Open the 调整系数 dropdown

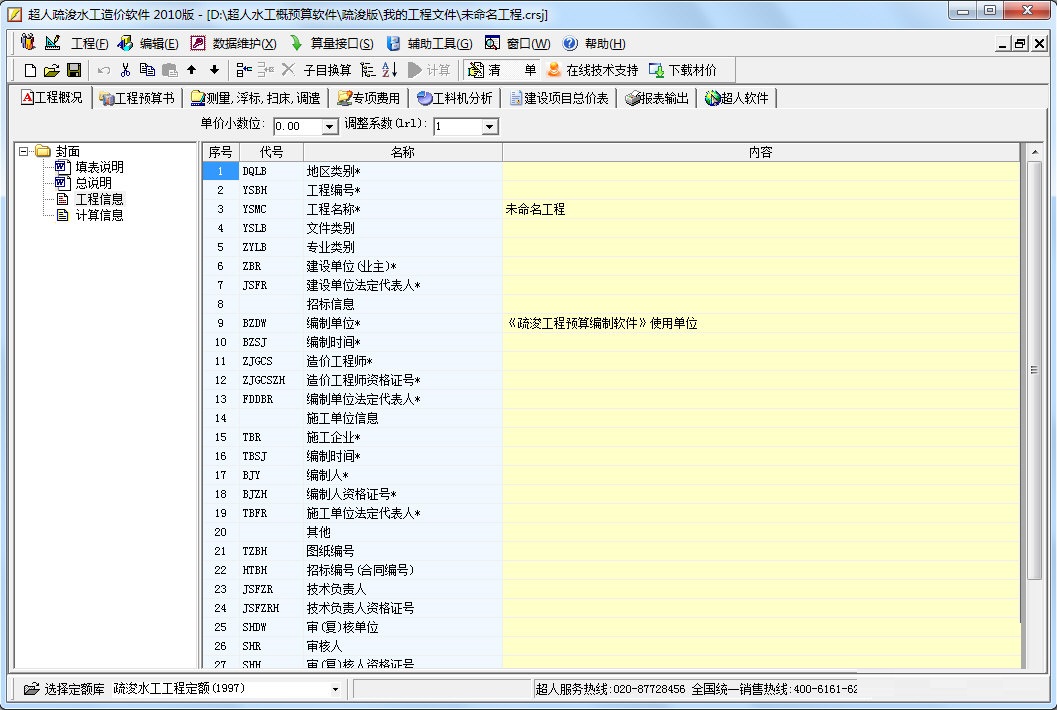tap(490, 127)
